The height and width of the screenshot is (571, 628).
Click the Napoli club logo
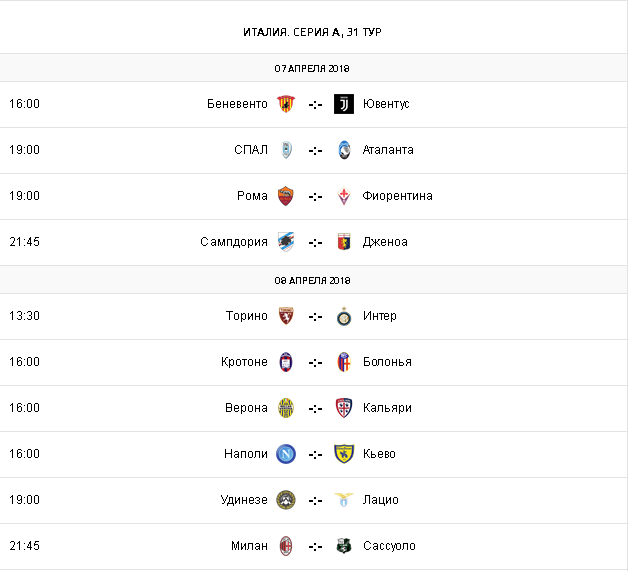(x=286, y=454)
